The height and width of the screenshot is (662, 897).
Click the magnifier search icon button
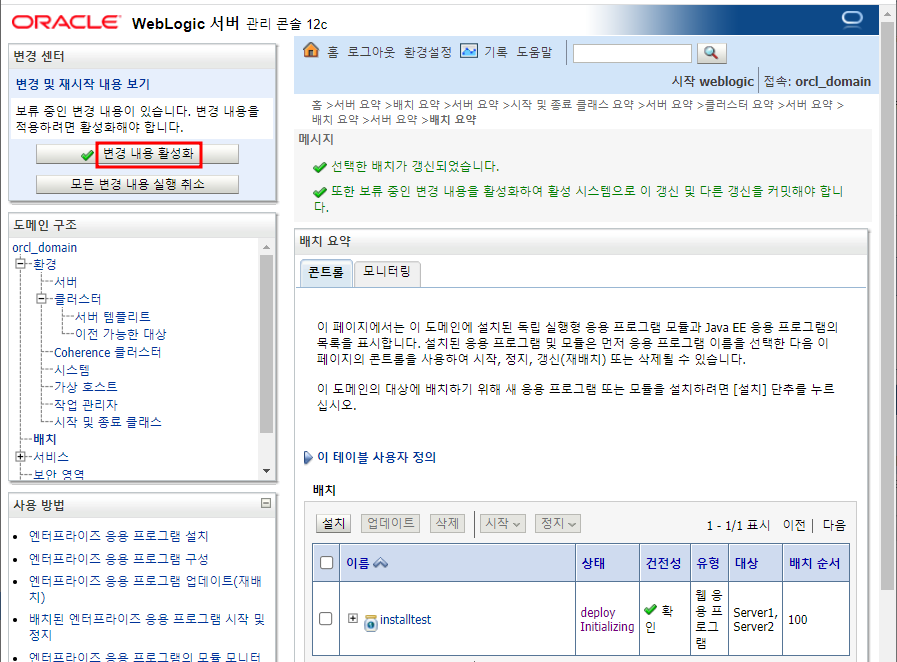pyautogui.click(x=712, y=53)
